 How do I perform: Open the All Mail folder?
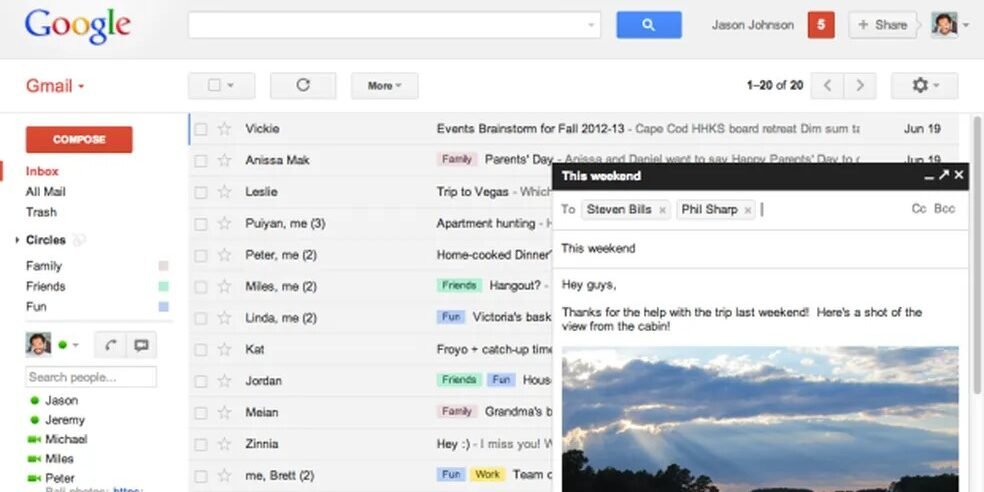46,192
